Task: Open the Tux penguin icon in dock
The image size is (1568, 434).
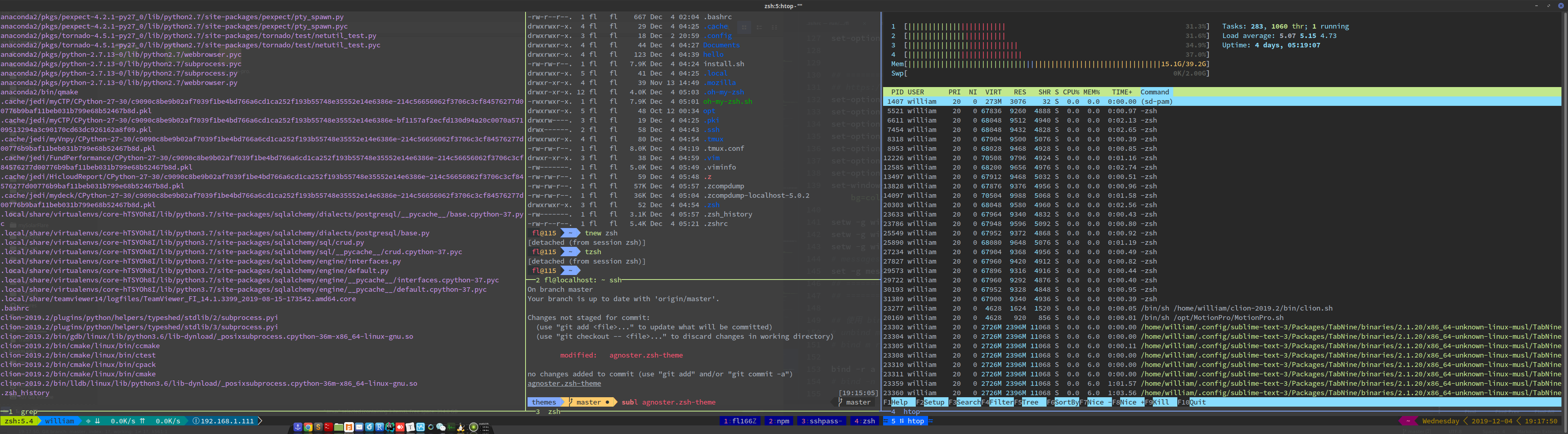Action: (x=461, y=428)
